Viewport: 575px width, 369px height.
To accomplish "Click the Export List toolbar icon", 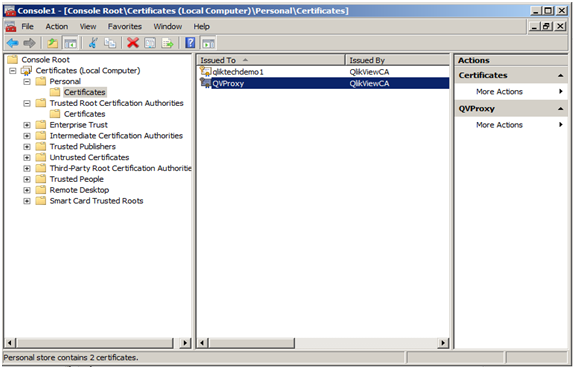I will coord(167,43).
